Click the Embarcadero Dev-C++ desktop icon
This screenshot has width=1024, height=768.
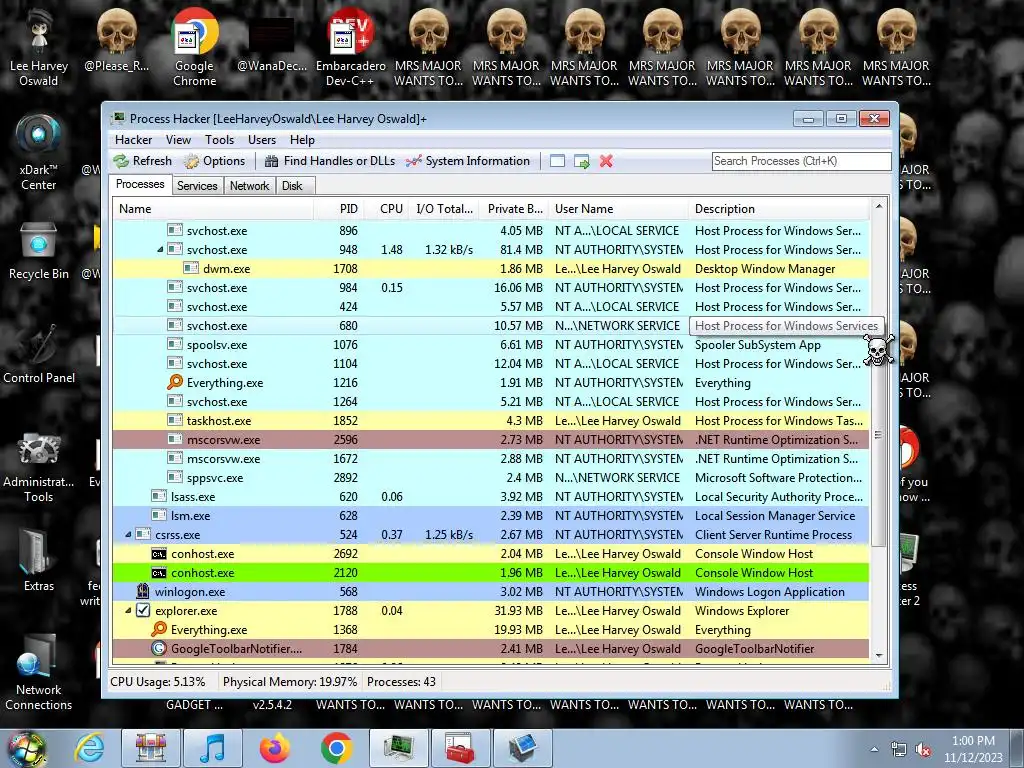pyautogui.click(x=350, y=47)
